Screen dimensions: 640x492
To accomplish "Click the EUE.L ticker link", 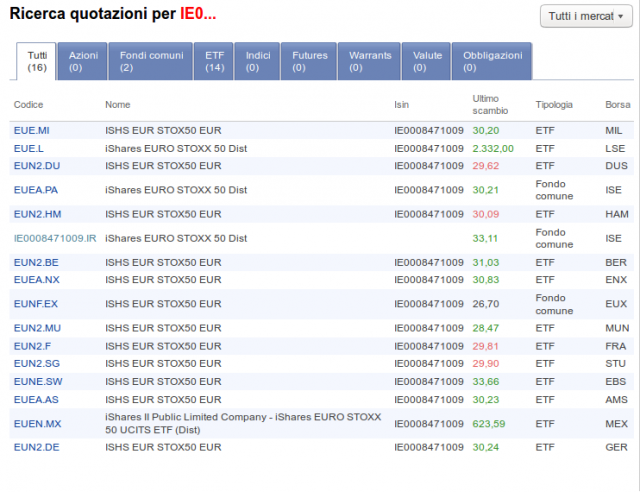I will 28,148.
